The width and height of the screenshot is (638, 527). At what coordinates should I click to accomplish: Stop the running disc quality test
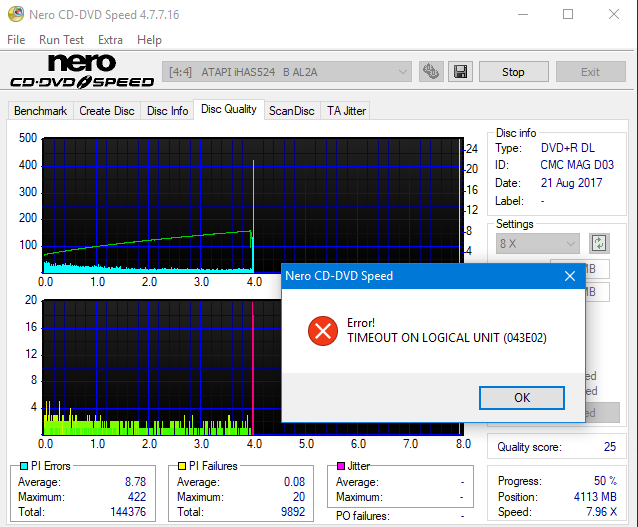513,72
